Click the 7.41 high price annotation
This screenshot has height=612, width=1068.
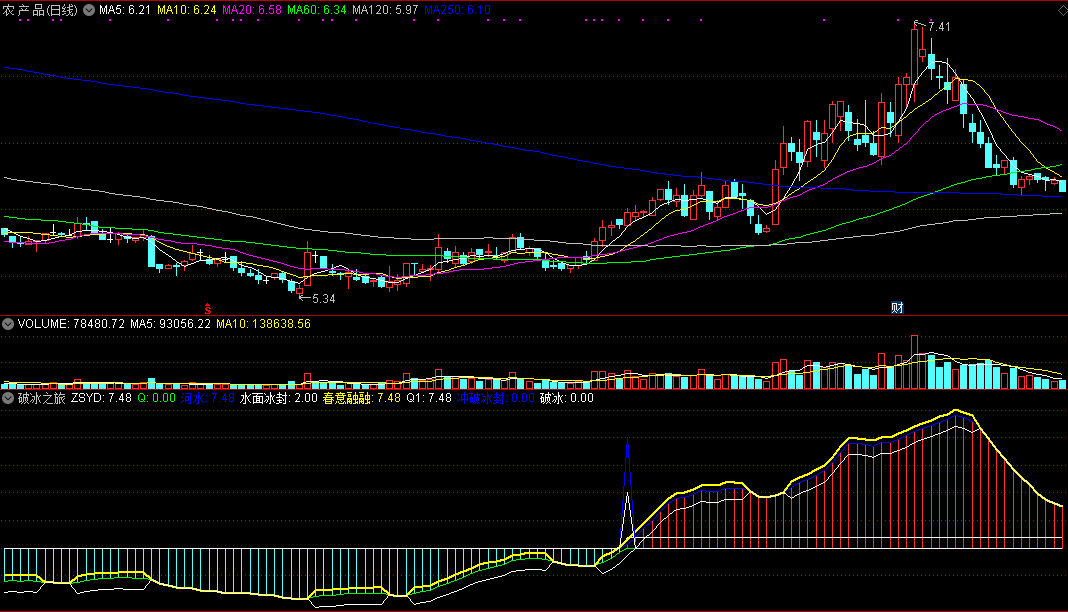pyautogui.click(x=939, y=27)
